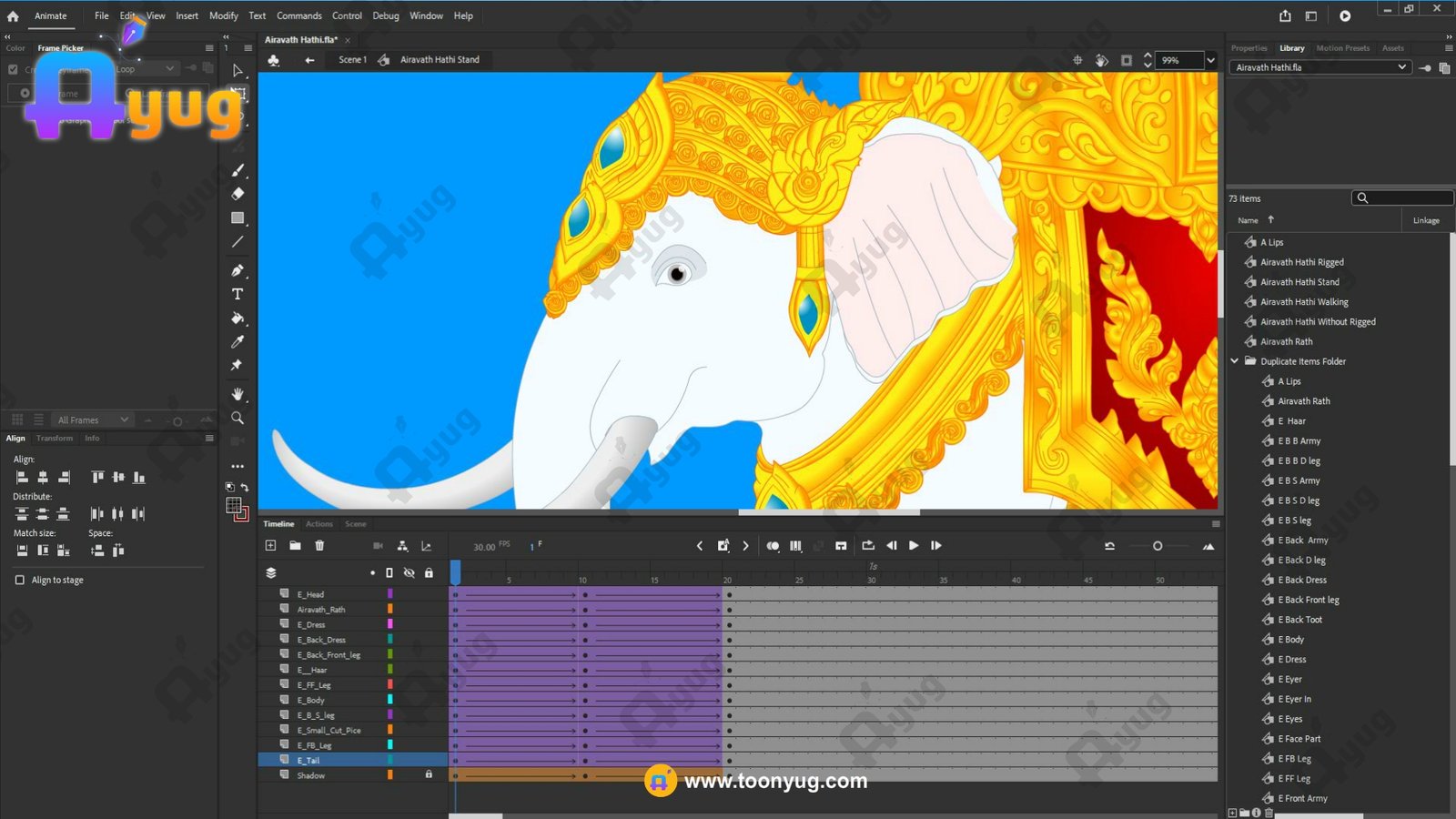This screenshot has width=1456, height=819.
Task: Click the loop playback icon
Action: pos(868,546)
